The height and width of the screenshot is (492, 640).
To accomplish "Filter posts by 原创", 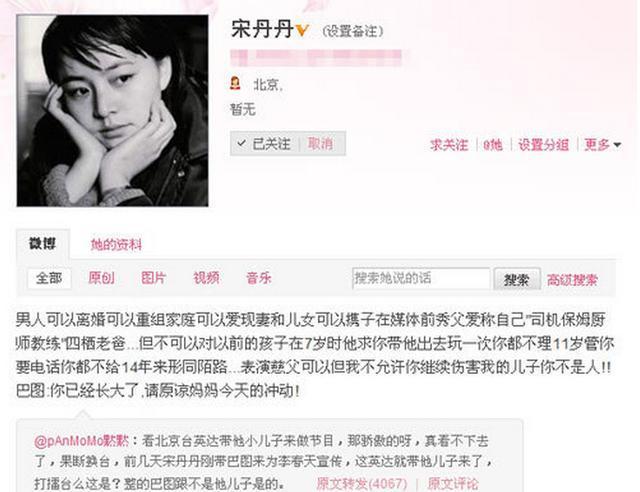I will point(102,278).
